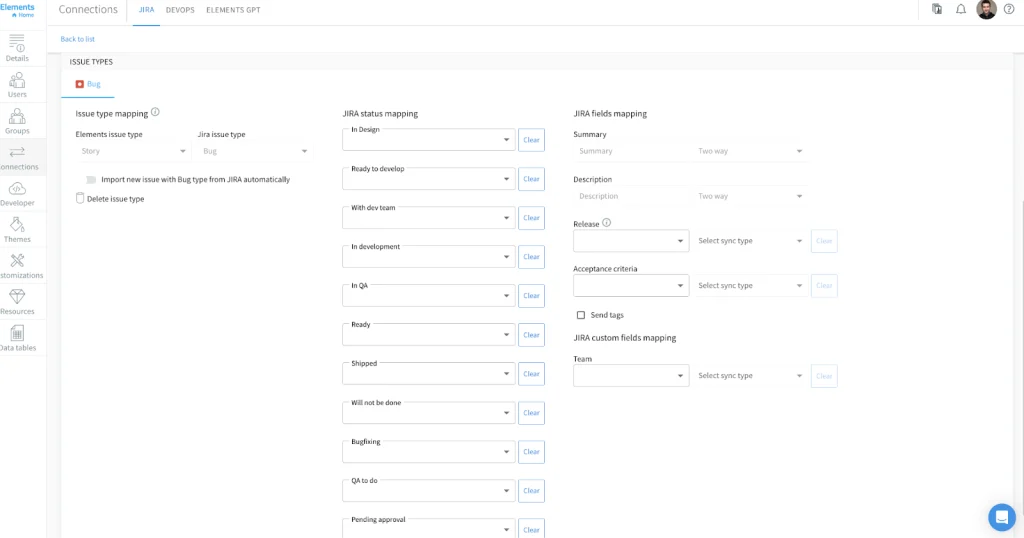
Task: Show info icon next to Release
Action: pyautogui.click(x=607, y=223)
